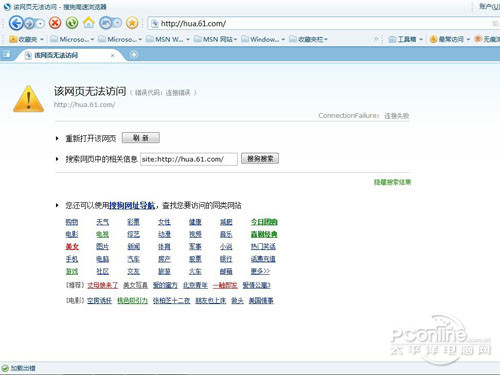Open the 购物 link
Screen dimensions: 500x375
pyautogui.click(x=72, y=222)
